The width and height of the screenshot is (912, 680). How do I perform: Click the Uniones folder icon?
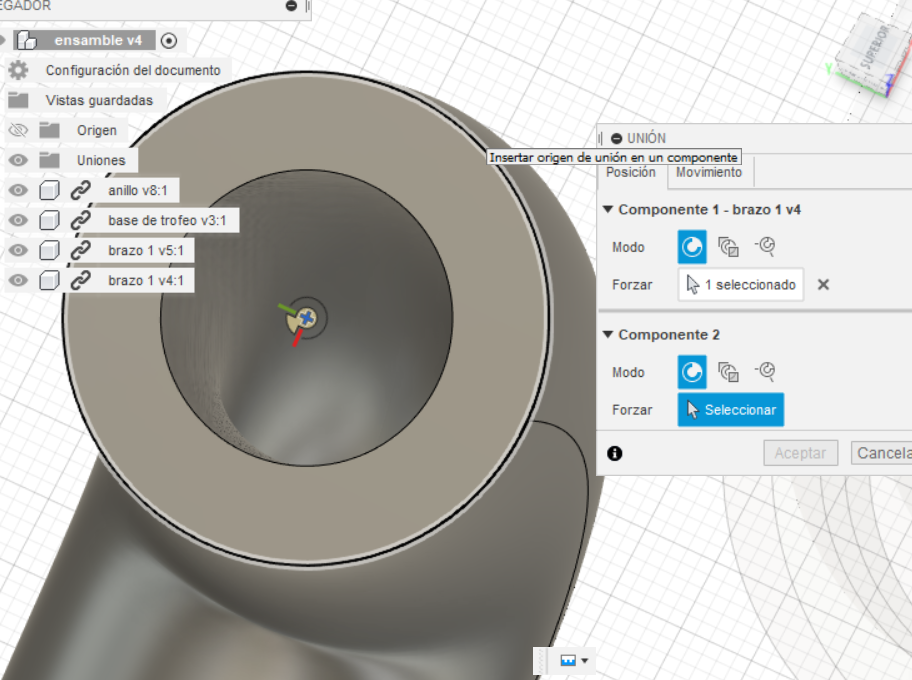click(49, 160)
